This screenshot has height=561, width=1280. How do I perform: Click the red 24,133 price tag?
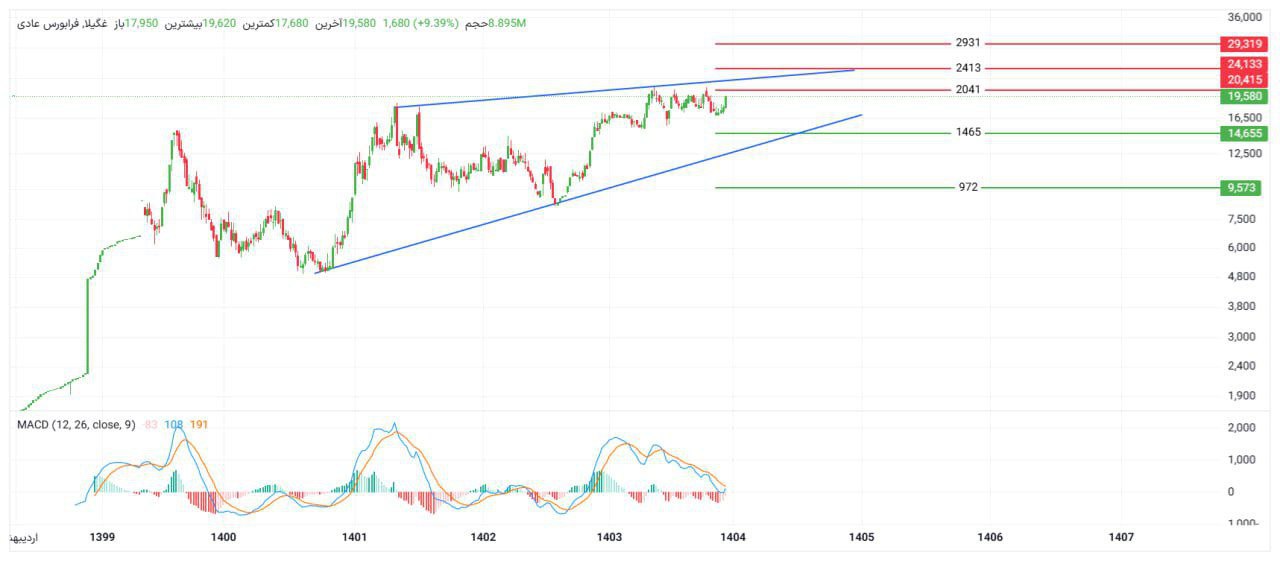click(x=1243, y=64)
